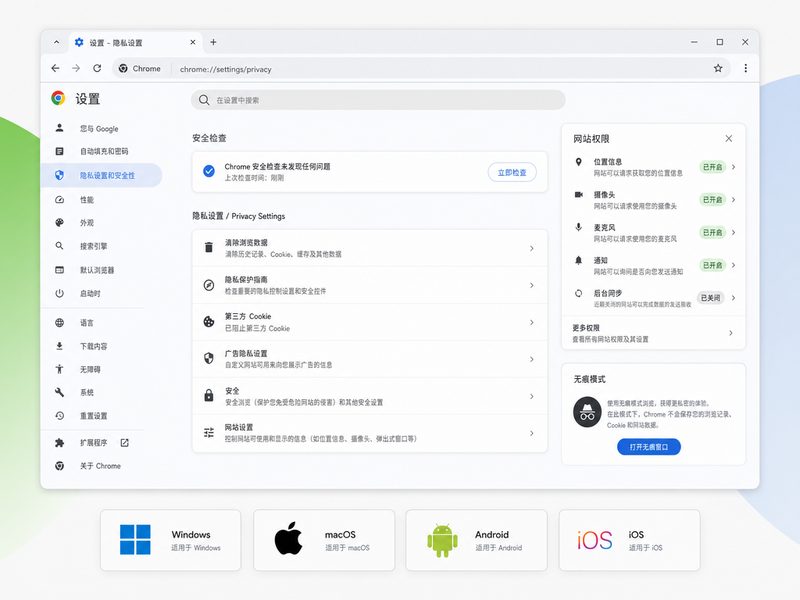
Task: Click the 默认浏览器 browser icon in sidebar
Action: click(59, 269)
